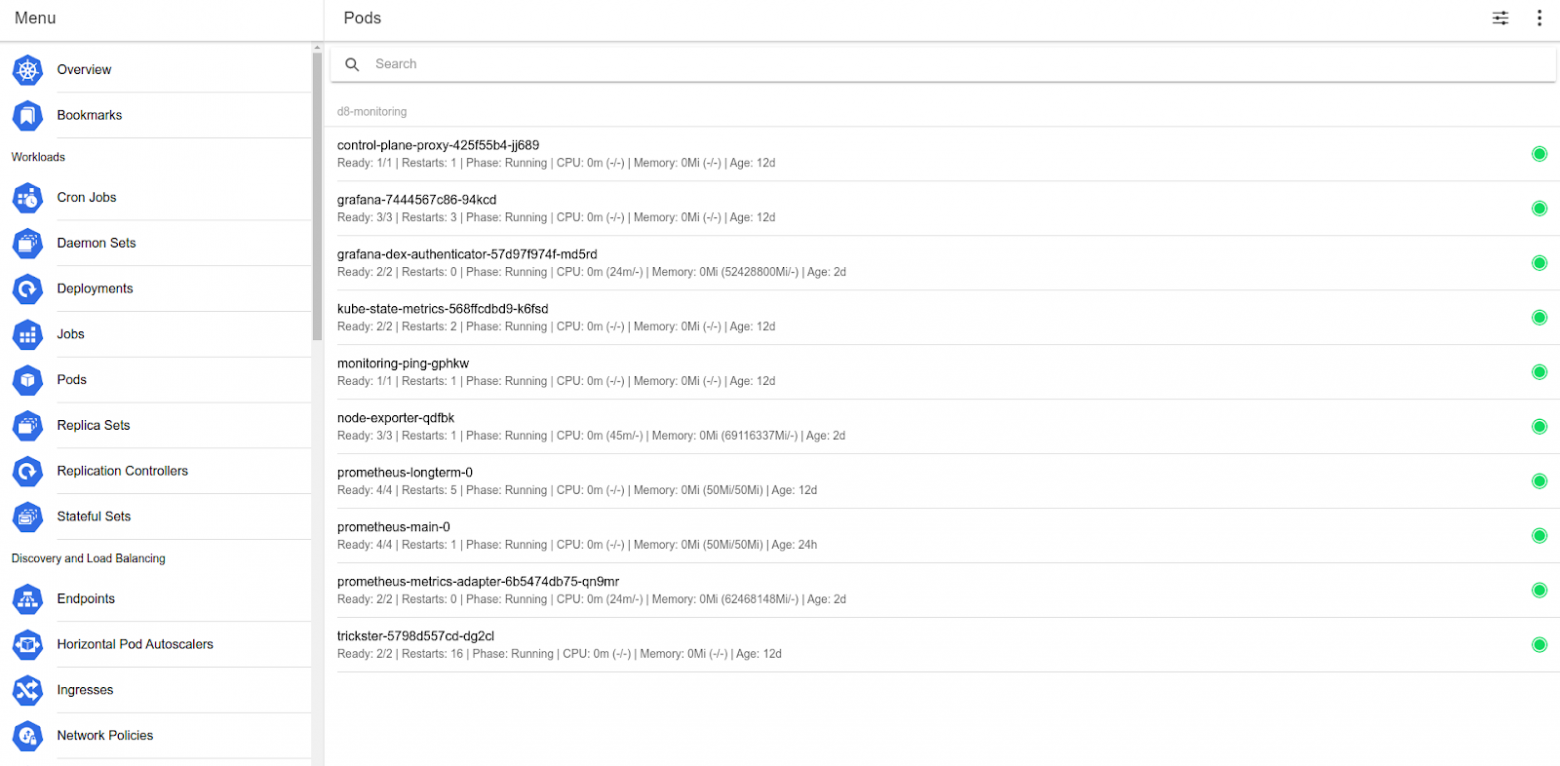Click the Daemon Sets icon
1560x766 pixels.
tap(28, 244)
